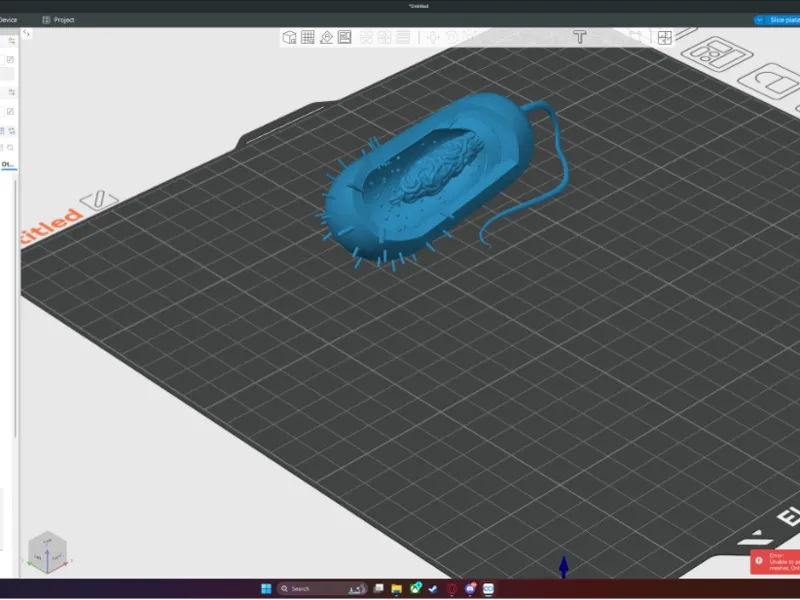The width and height of the screenshot is (800, 600).
Task: Click the greyed layer height lines icon
Action: 403,37
